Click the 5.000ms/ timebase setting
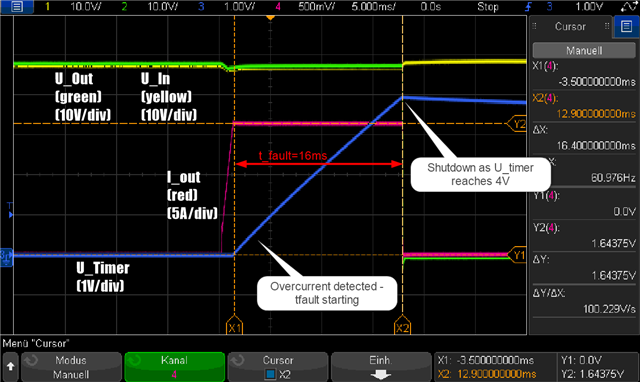This screenshot has height=382, width=640. click(373, 7)
